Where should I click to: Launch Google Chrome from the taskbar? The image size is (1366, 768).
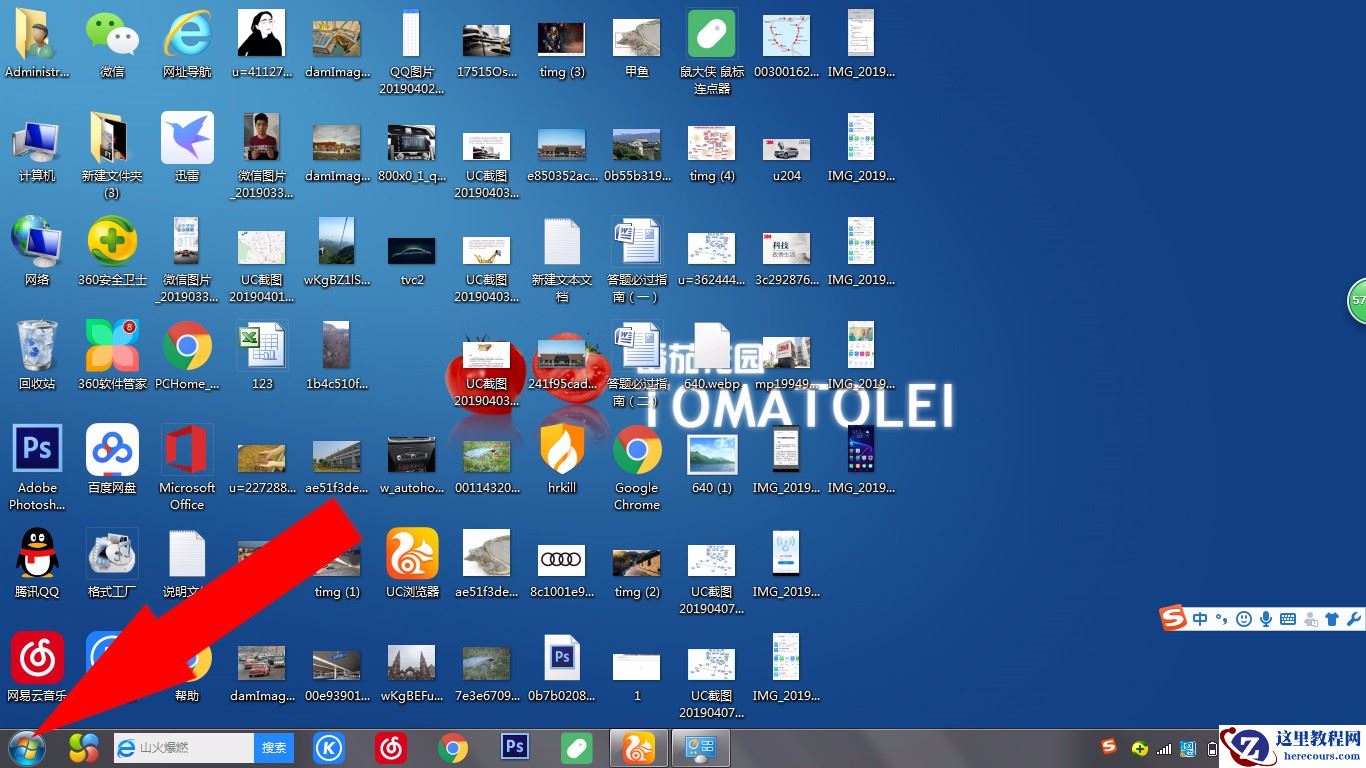click(452, 747)
